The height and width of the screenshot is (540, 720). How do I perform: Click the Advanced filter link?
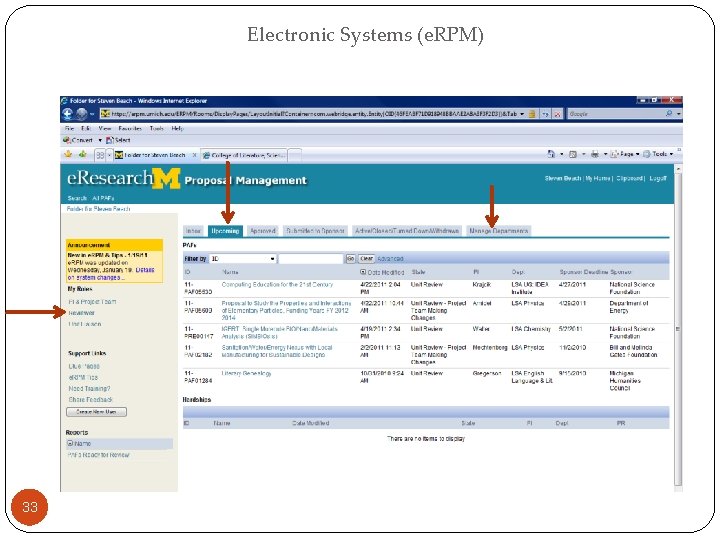(390, 259)
